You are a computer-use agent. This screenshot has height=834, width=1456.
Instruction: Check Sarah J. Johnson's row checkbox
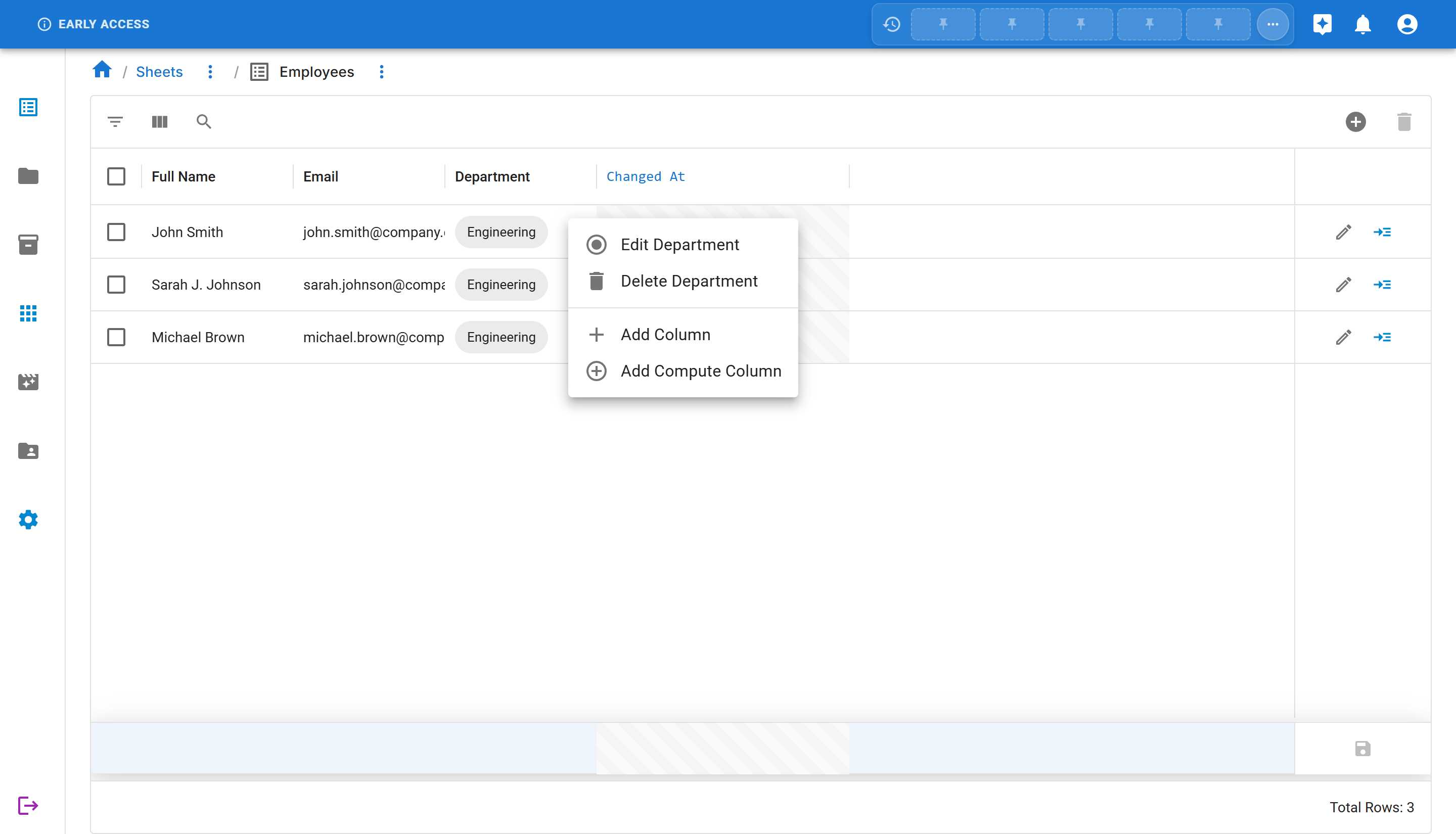116,285
